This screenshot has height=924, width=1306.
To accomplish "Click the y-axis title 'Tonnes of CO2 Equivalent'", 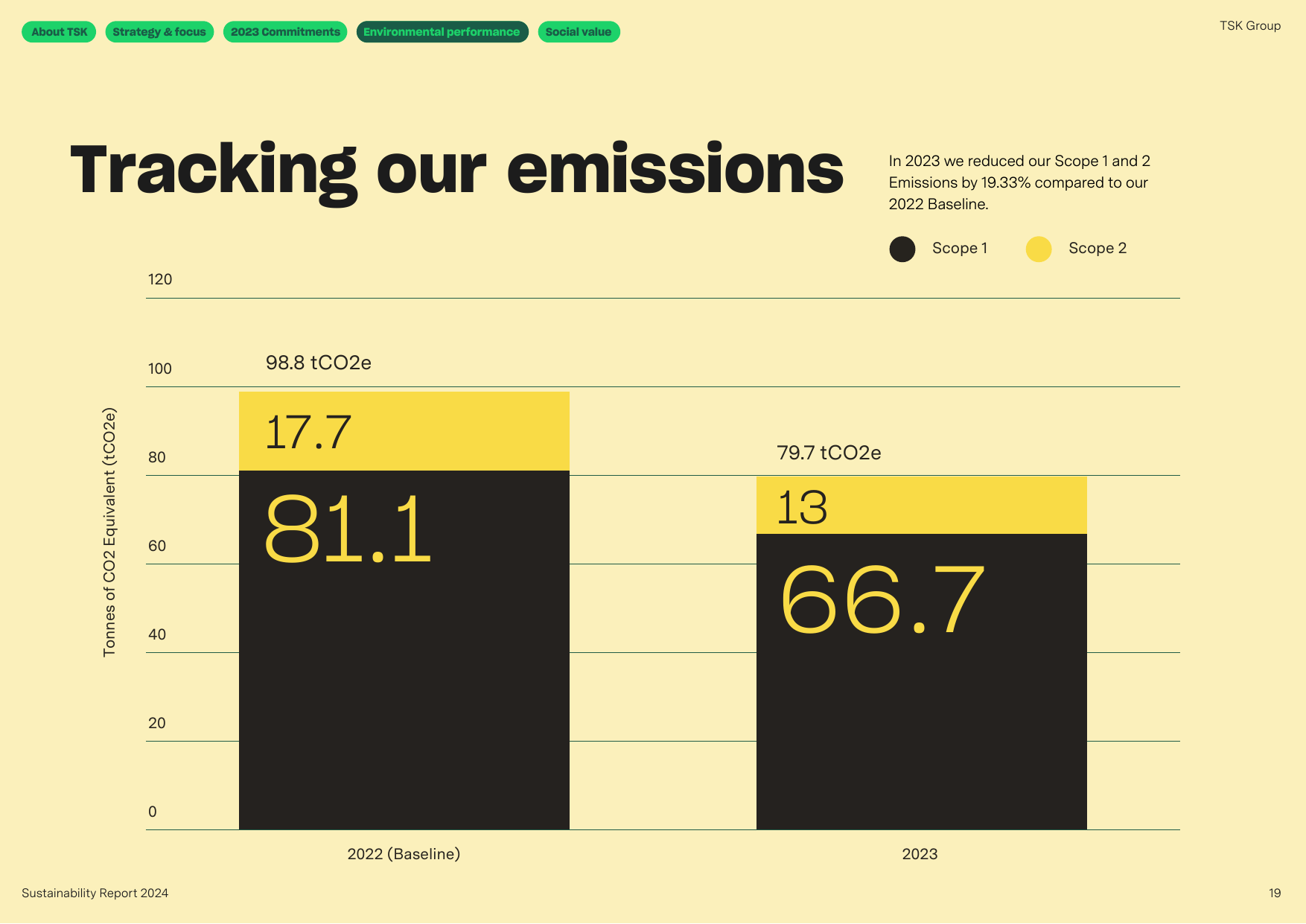I will click(x=109, y=532).
